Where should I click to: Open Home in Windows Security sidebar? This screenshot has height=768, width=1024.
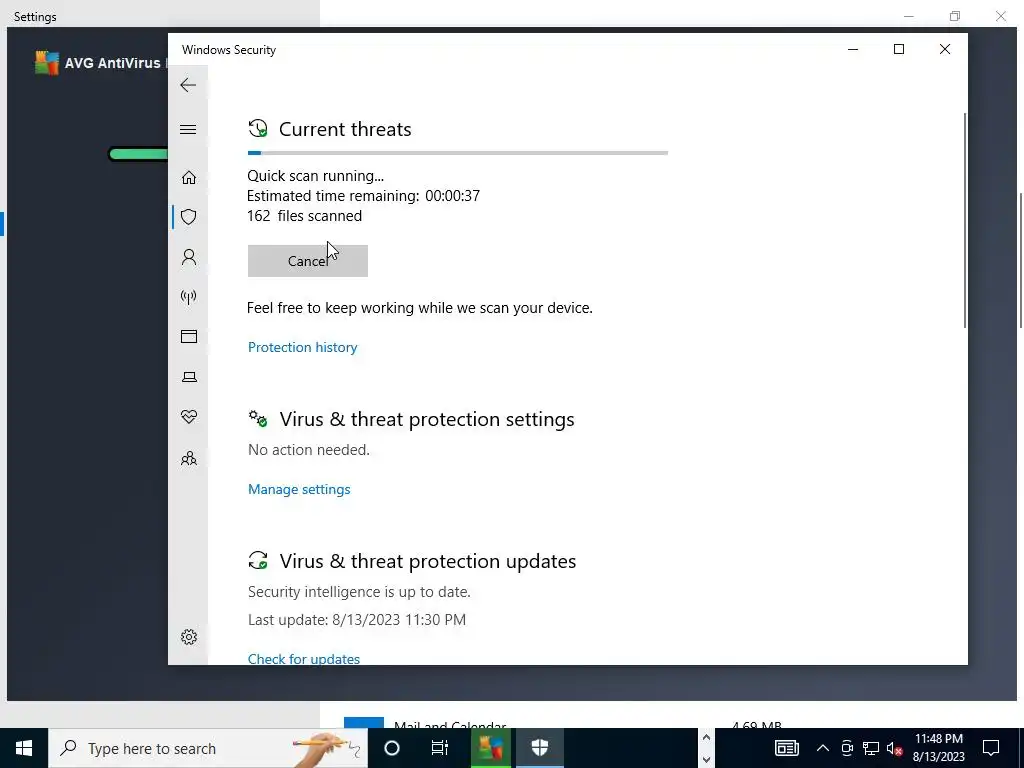(189, 178)
